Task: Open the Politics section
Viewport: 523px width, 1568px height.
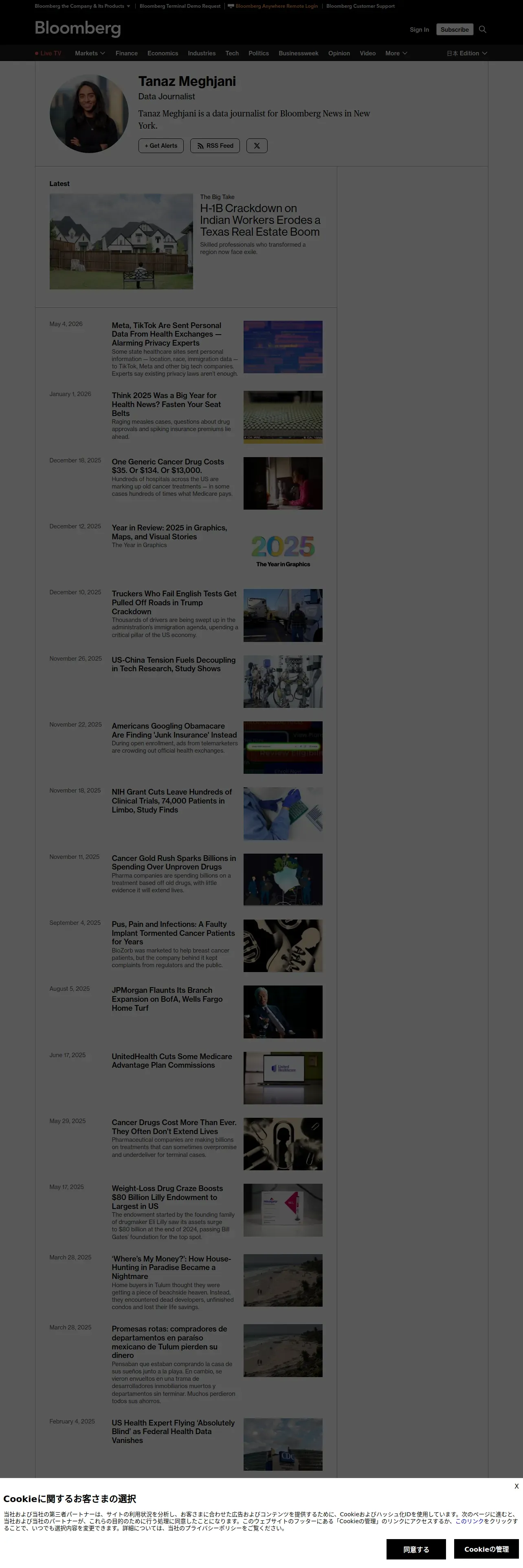Action: [259, 53]
